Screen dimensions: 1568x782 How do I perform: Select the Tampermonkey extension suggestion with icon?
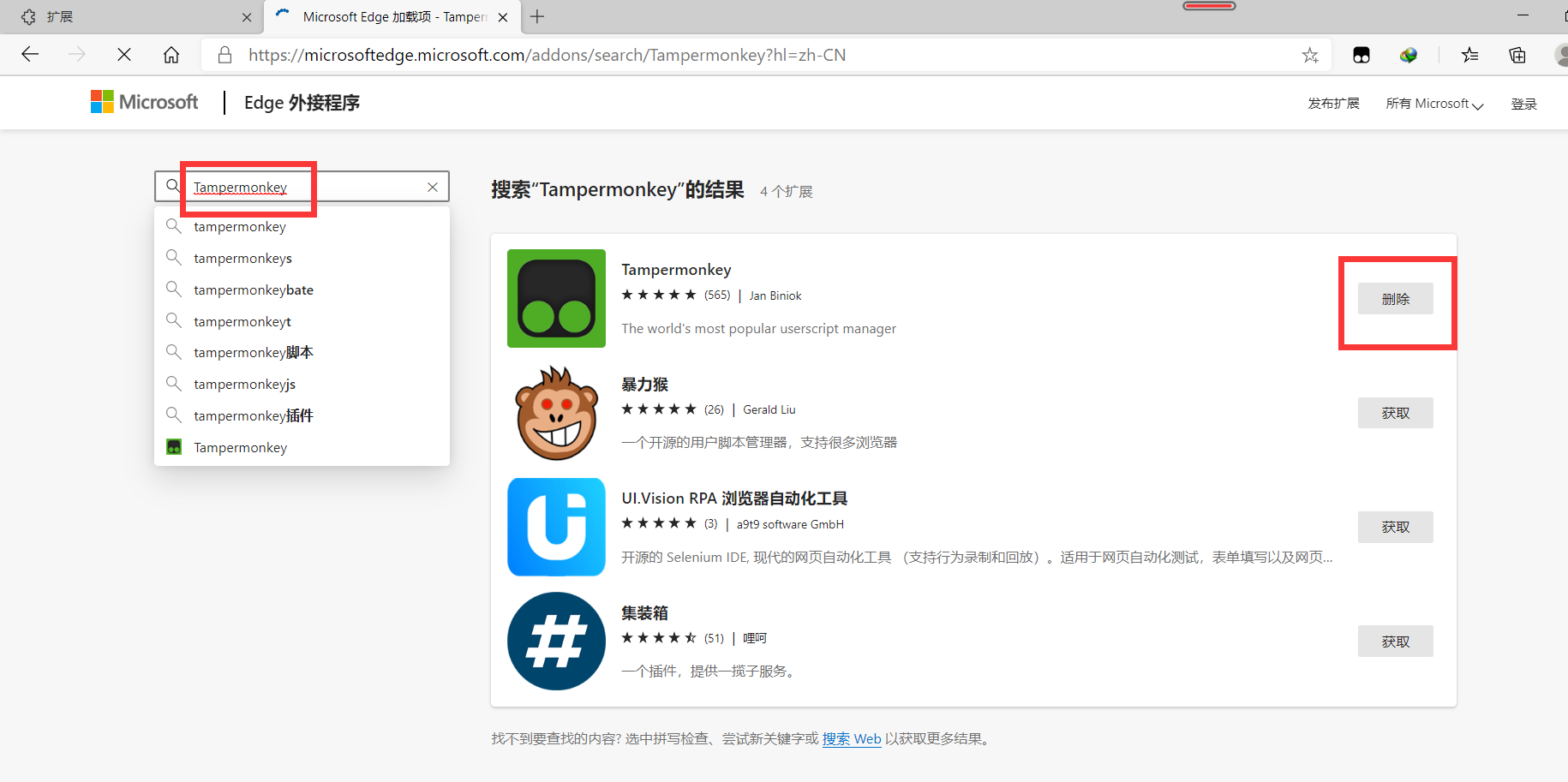pos(302,447)
